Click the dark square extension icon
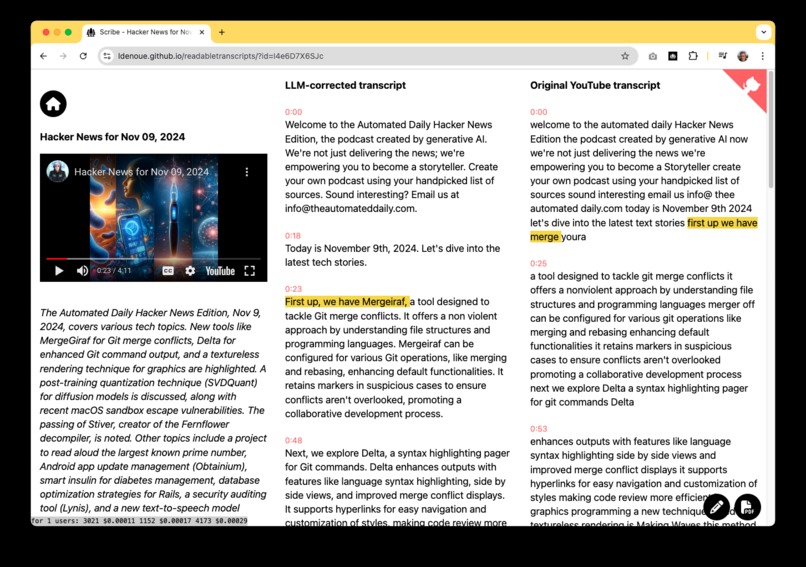 click(x=672, y=56)
